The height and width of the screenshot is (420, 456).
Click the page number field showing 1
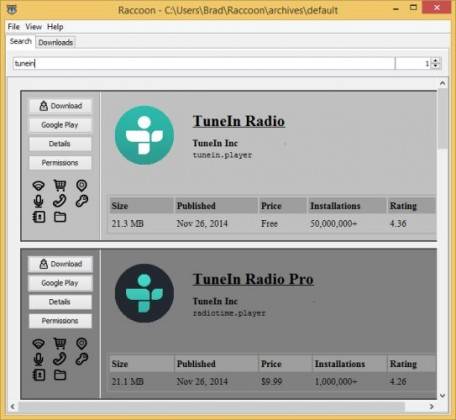tap(414, 63)
